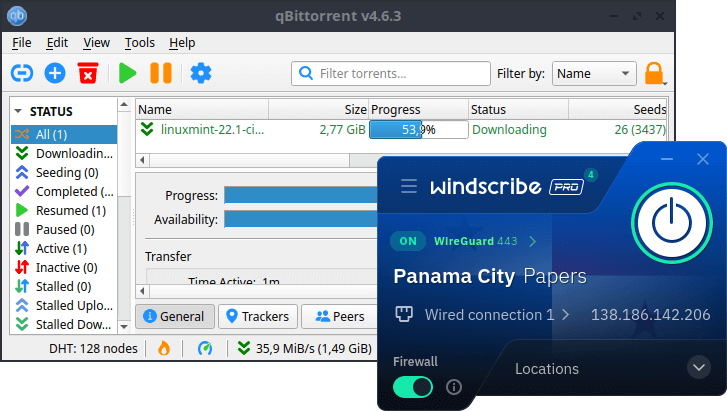Select the Stalled (0) filter
The width and height of the screenshot is (727, 411).
point(64,287)
